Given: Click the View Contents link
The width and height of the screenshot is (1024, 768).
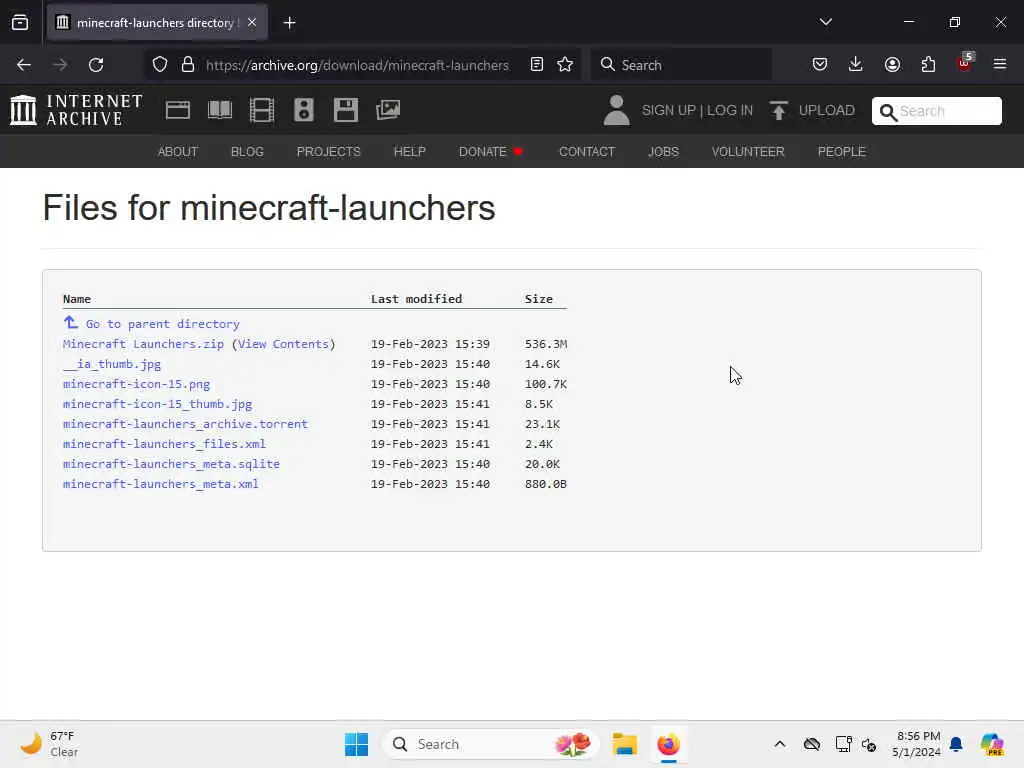Looking at the screenshot, I should [x=283, y=344].
